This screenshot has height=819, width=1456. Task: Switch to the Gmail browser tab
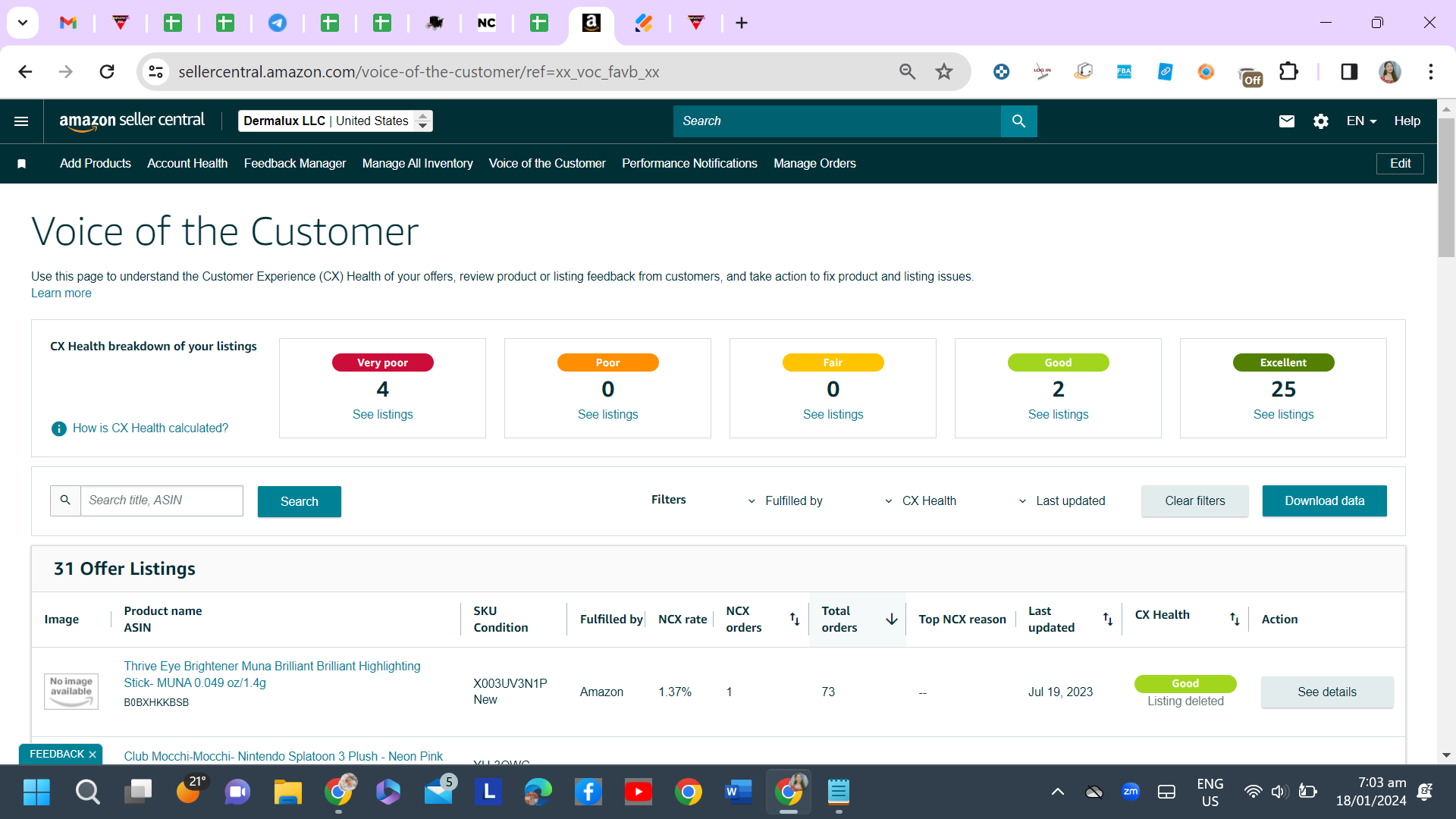coord(68,24)
